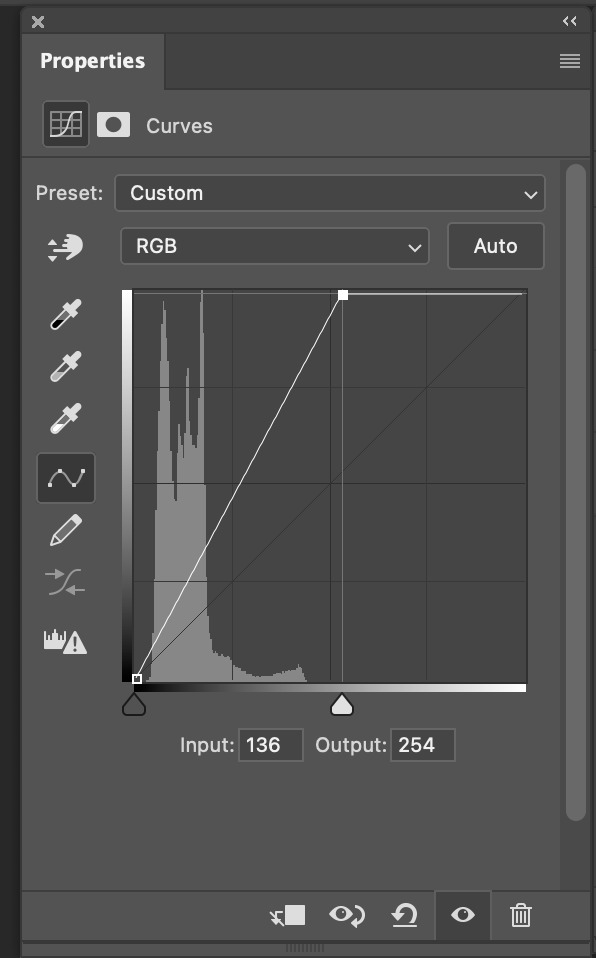The image size is (596, 958).
Task: Toggle view previous state eye icon
Action: [x=347, y=915]
